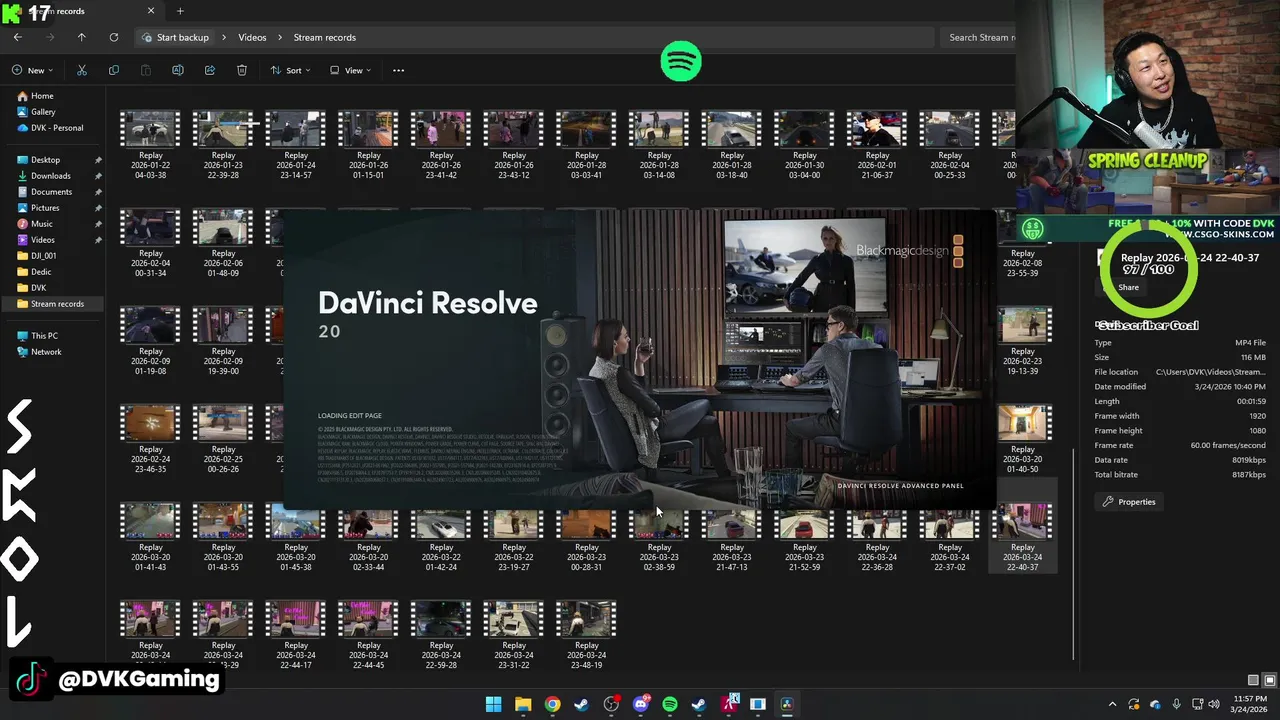
Task: Expand chevron after Videos breadcrumb
Action: (x=280, y=37)
